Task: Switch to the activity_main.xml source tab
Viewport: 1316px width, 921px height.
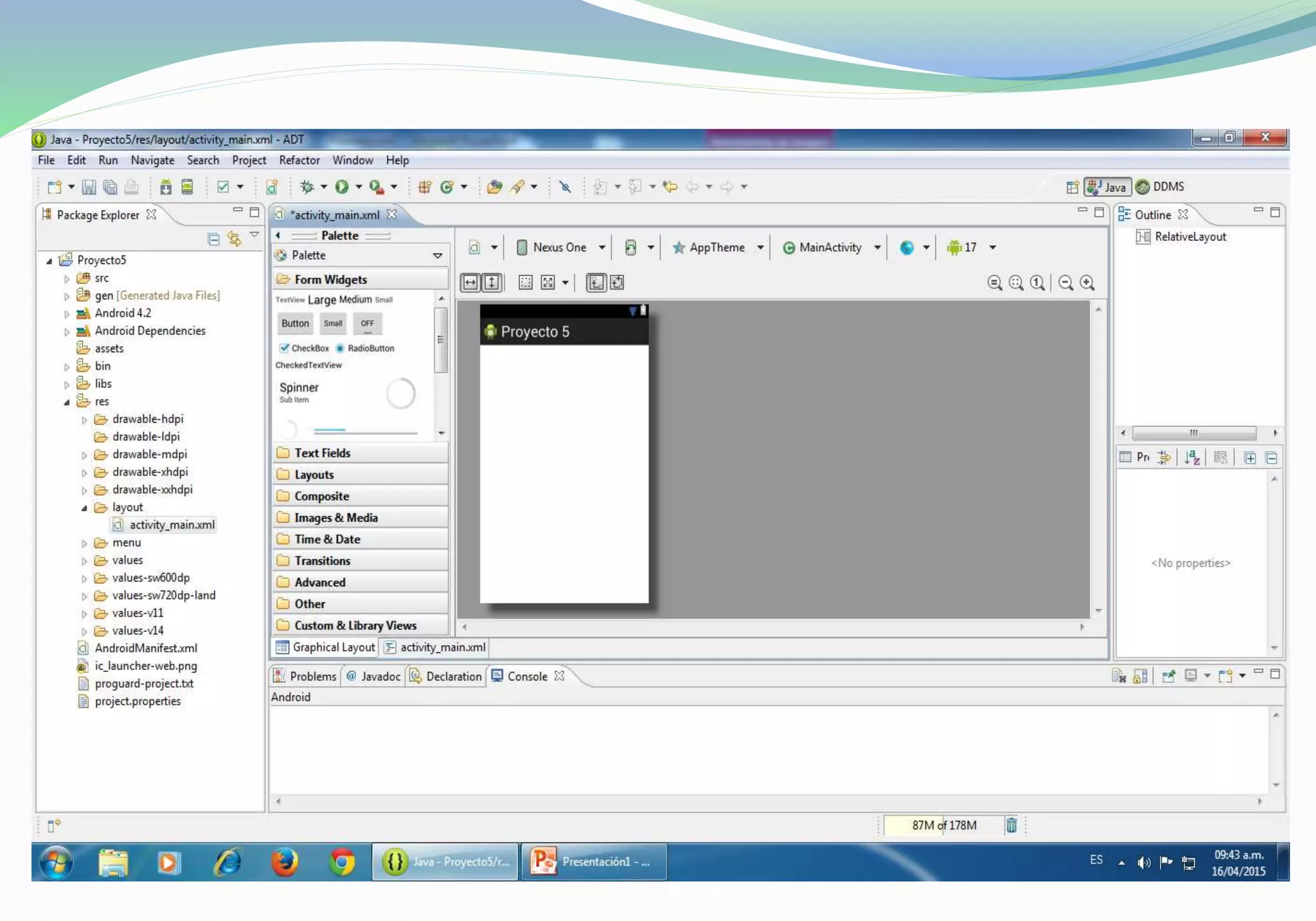Action: [435, 647]
